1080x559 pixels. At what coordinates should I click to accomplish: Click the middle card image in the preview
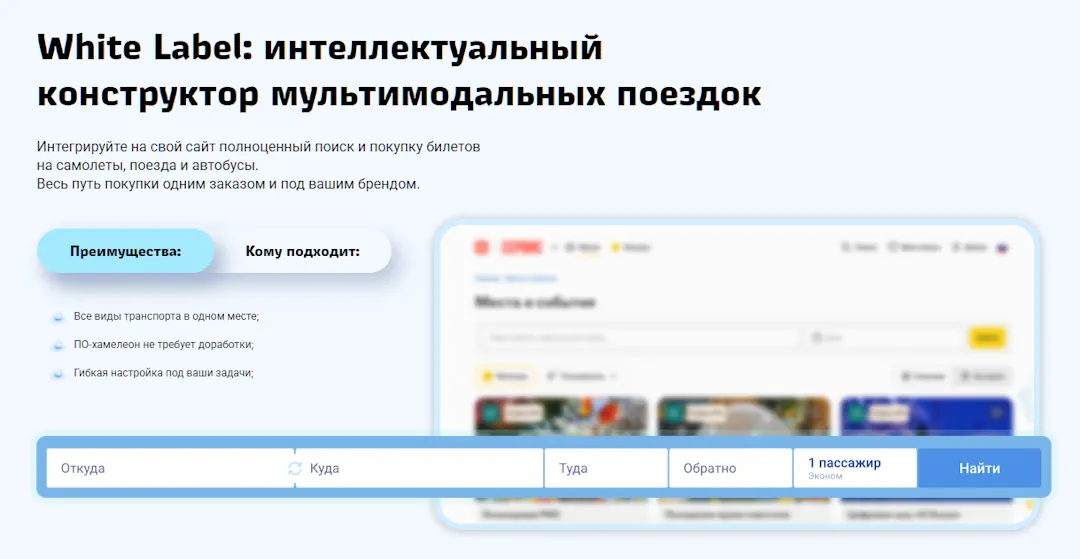744,417
